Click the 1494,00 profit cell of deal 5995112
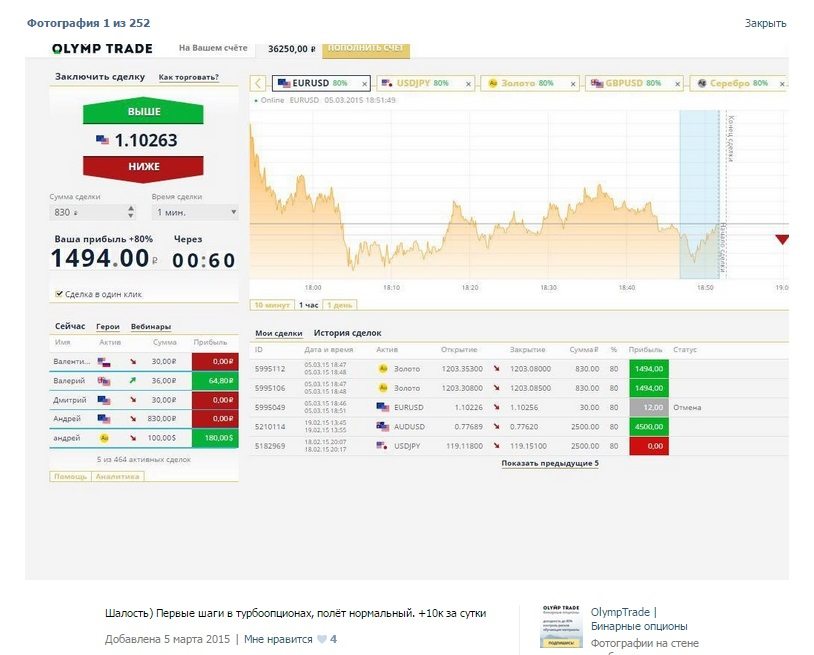The height and width of the screenshot is (655, 814). (x=649, y=369)
